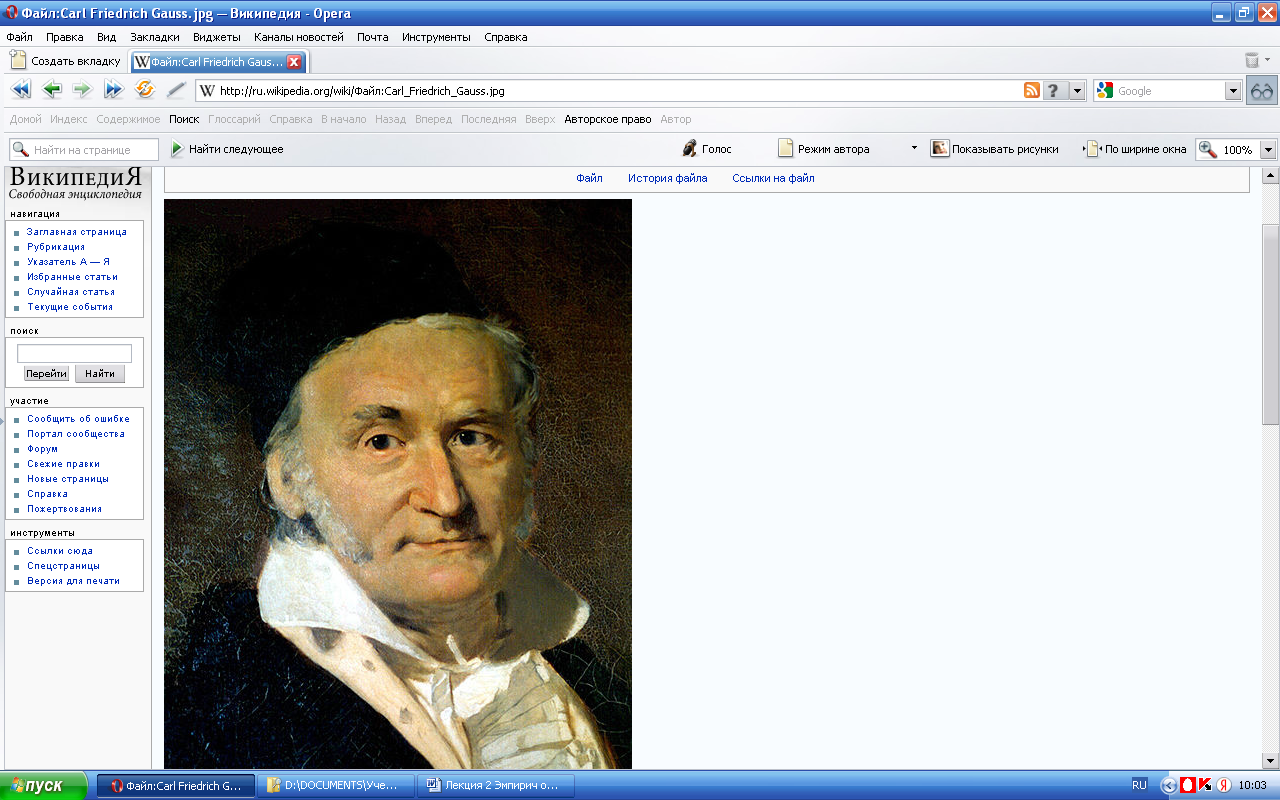
Task: Click the Google search field
Action: click(x=1170, y=90)
